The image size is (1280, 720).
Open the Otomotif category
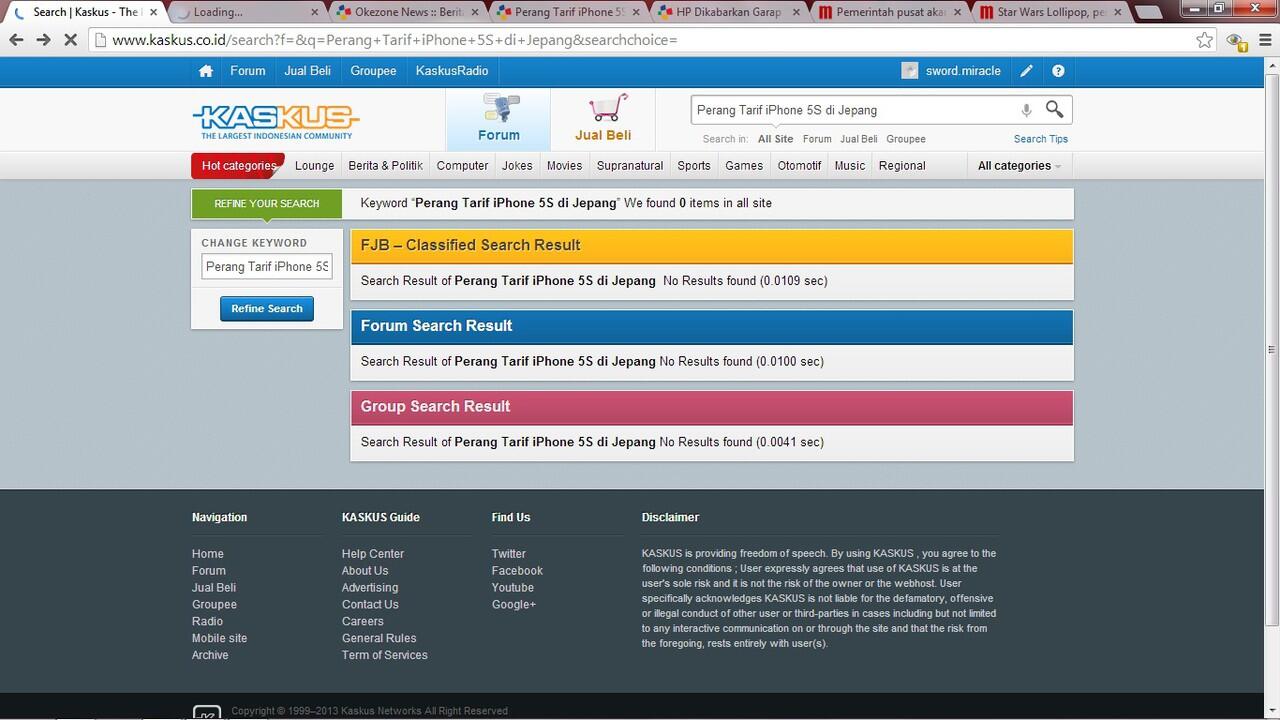click(x=800, y=166)
